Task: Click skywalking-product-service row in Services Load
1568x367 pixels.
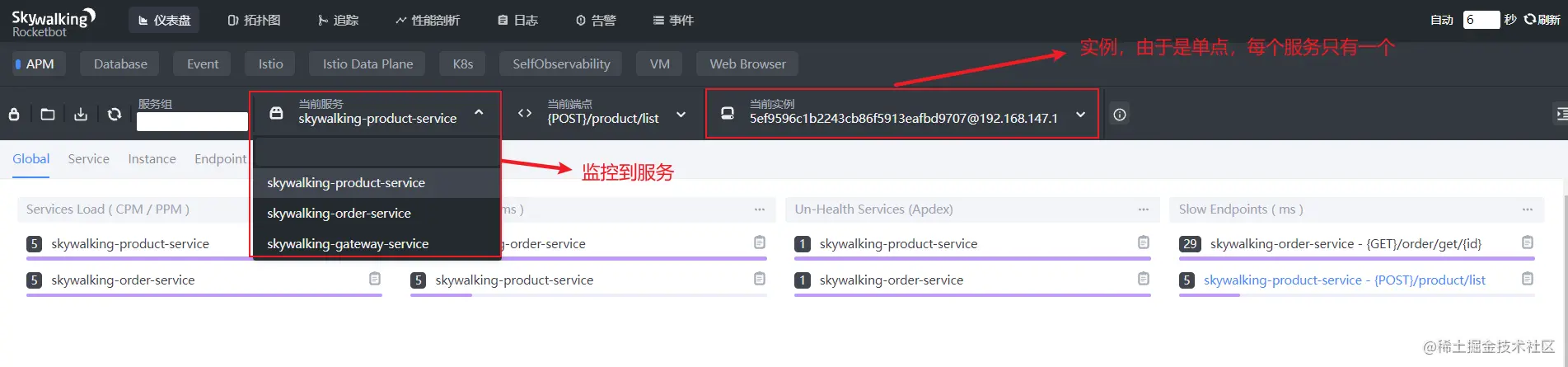Action: point(130,244)
